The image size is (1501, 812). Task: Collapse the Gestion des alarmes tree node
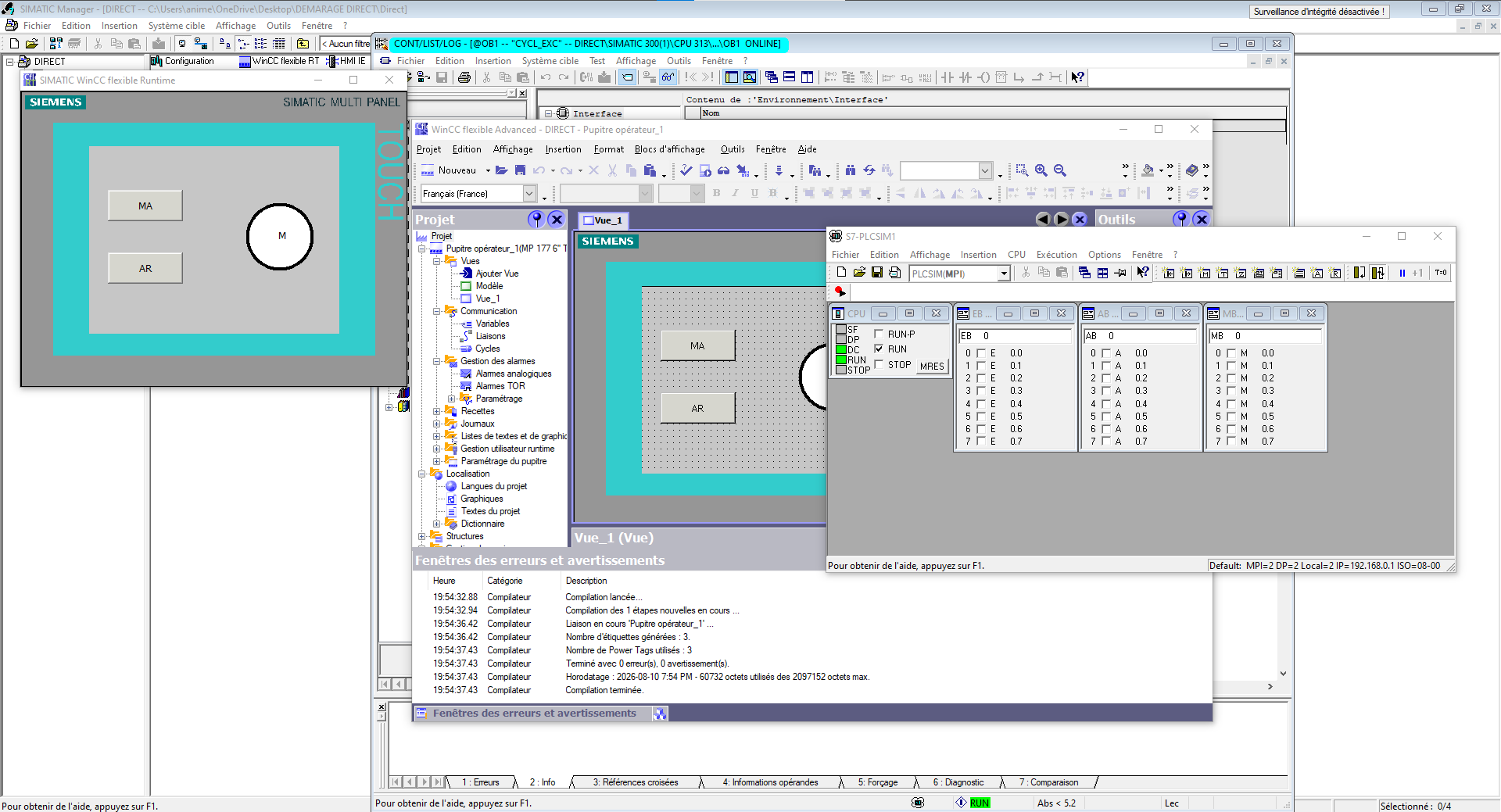pos(437,361)
